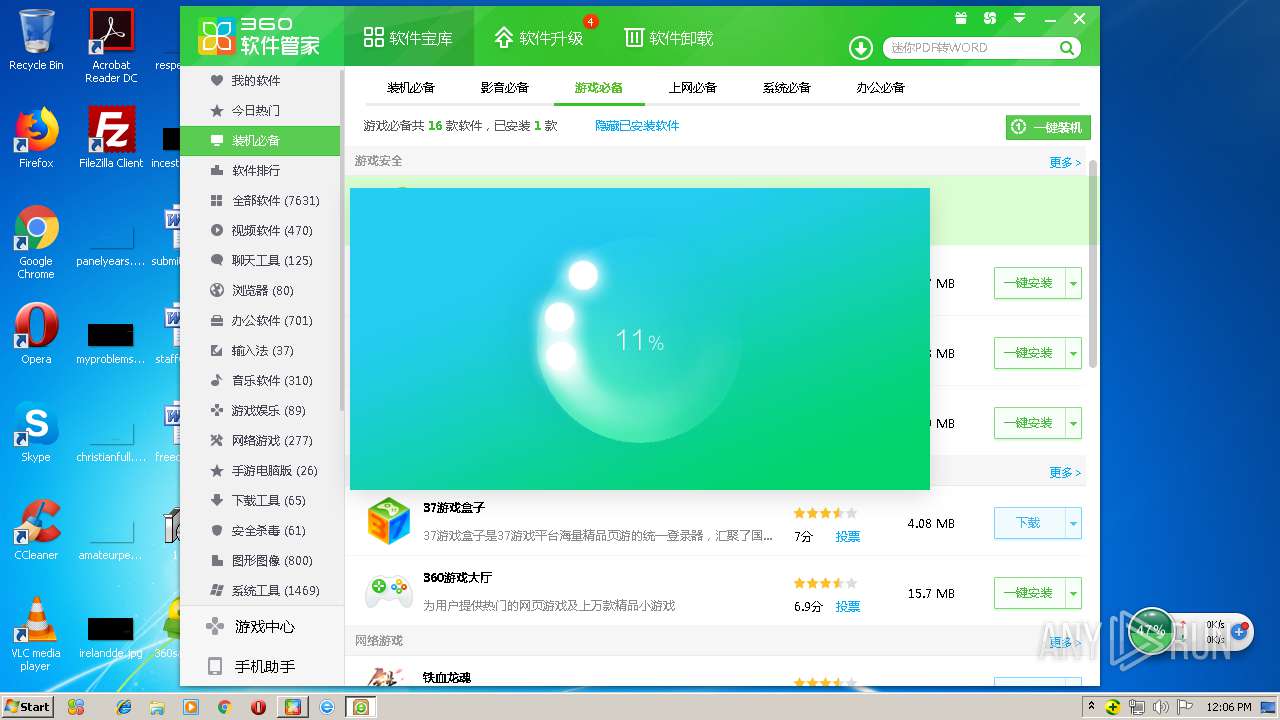
Task: Open 游戏中心 at the sidebar bottom
Action: pyautogui.click(x=262, y=627)
